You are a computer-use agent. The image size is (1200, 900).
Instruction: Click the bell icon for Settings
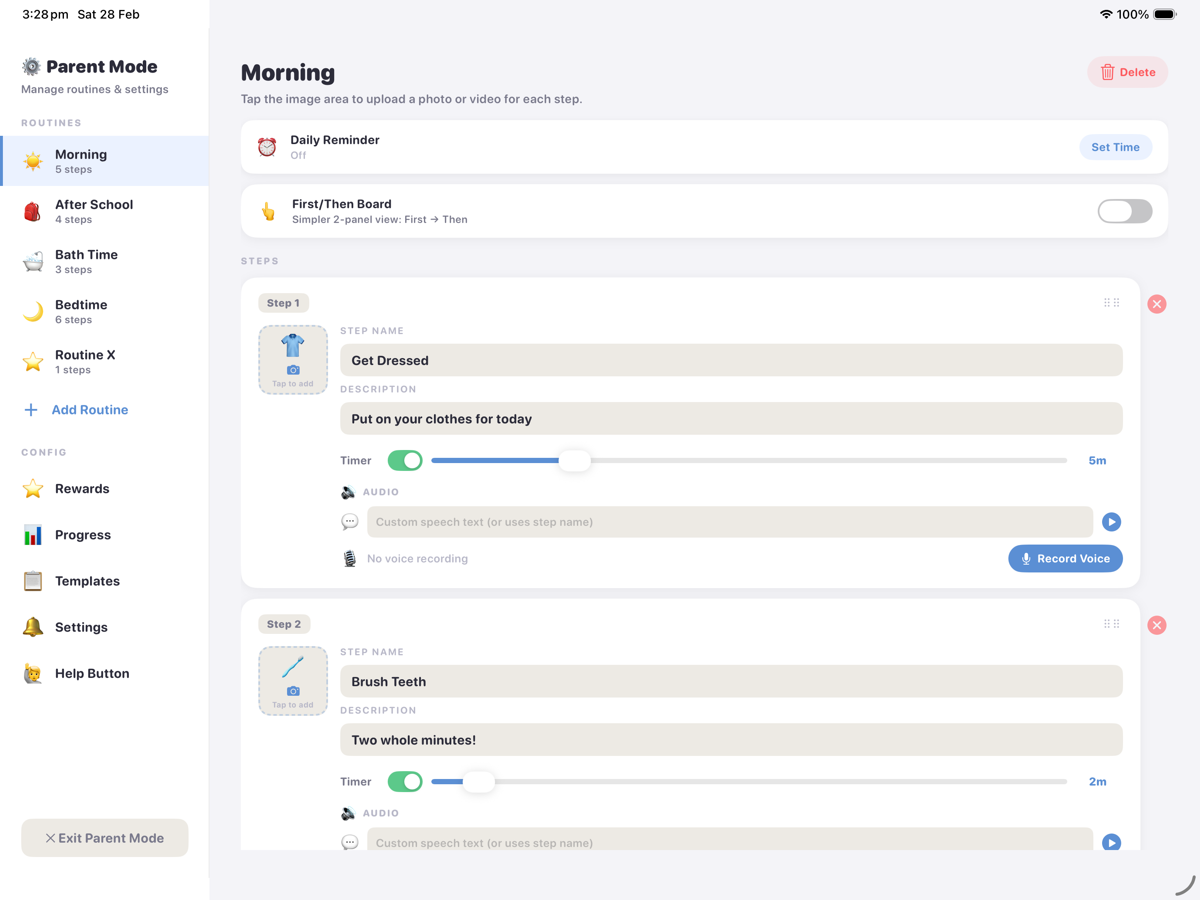click(33, 627)
